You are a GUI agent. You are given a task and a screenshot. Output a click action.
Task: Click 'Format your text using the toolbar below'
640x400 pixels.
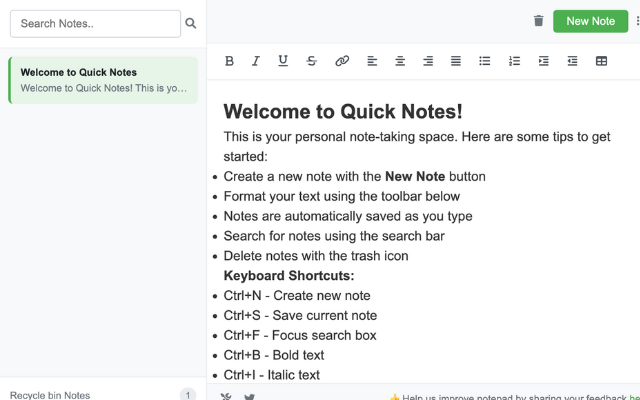pos(342,196)
